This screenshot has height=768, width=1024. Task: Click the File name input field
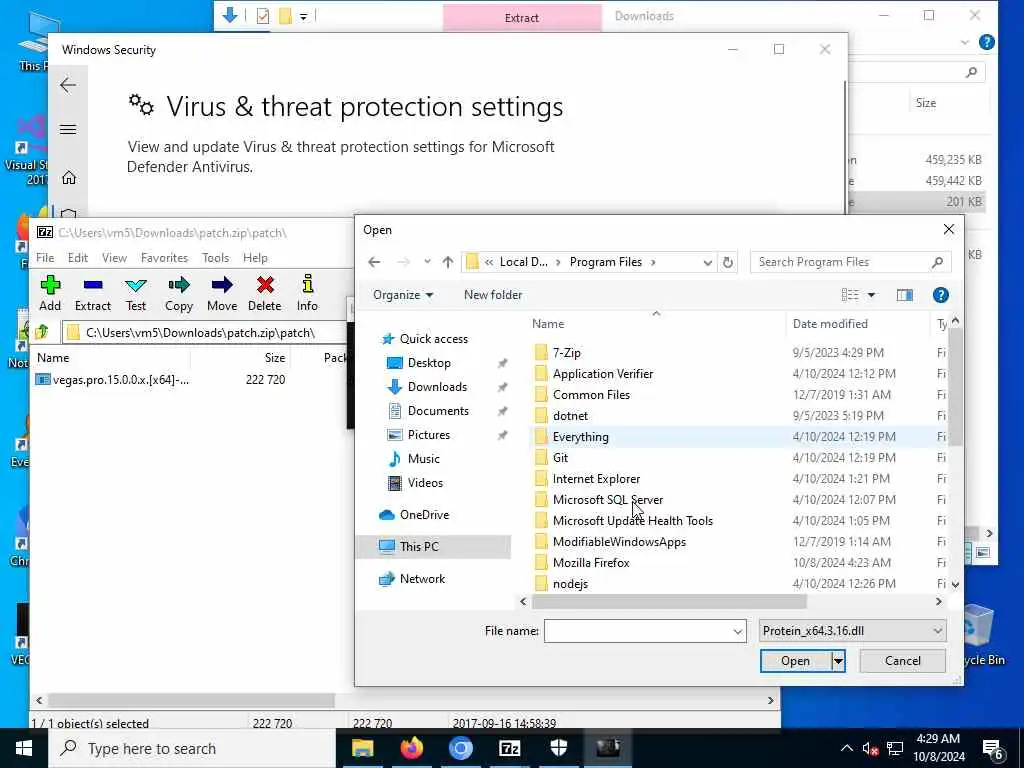coord(637,632)
